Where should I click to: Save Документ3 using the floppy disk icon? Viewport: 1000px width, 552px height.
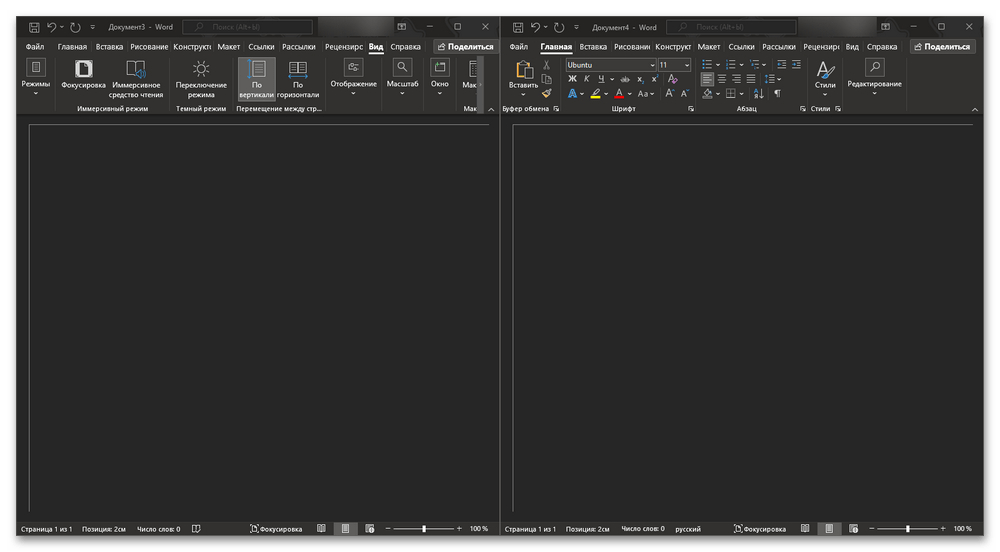coord(34,27)
